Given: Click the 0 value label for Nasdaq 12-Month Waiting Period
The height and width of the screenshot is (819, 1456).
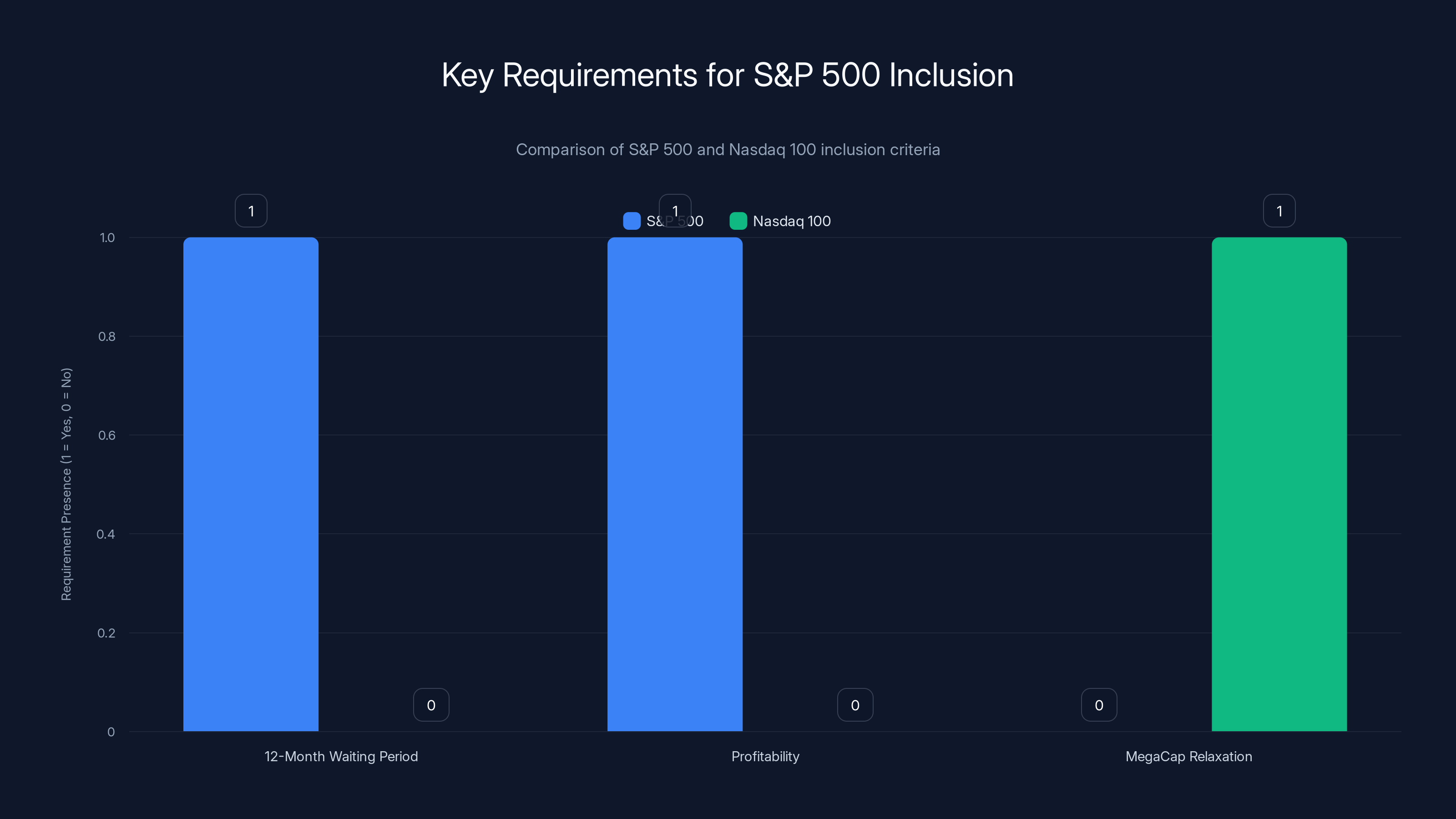Looking at the screenshot, I should coord(431,705).
